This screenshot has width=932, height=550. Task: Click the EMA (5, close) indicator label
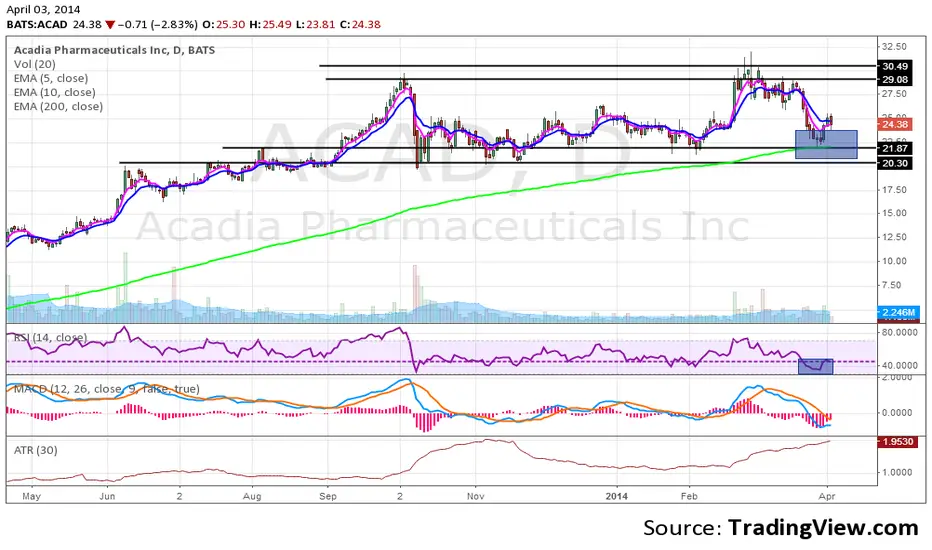coord(51,78)
